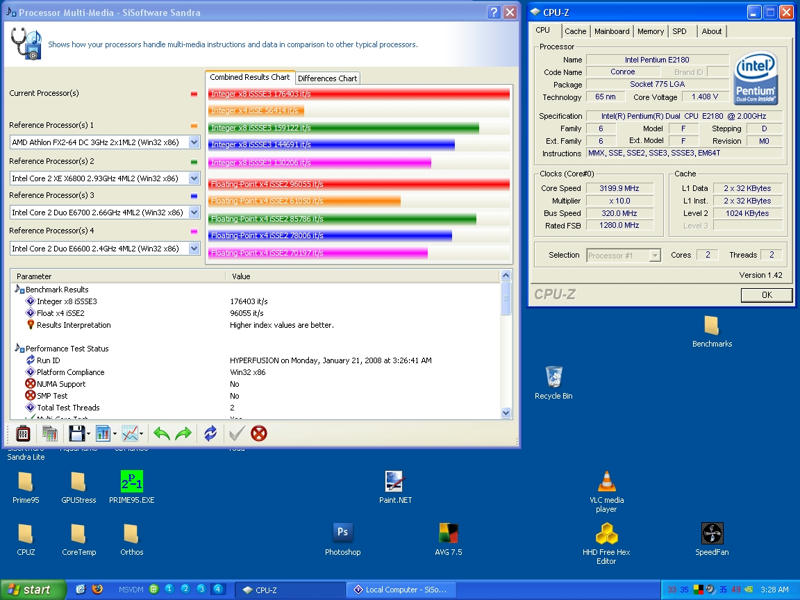
Task: Select the SpeedFan desktop icon
Action: pos(712,540)
